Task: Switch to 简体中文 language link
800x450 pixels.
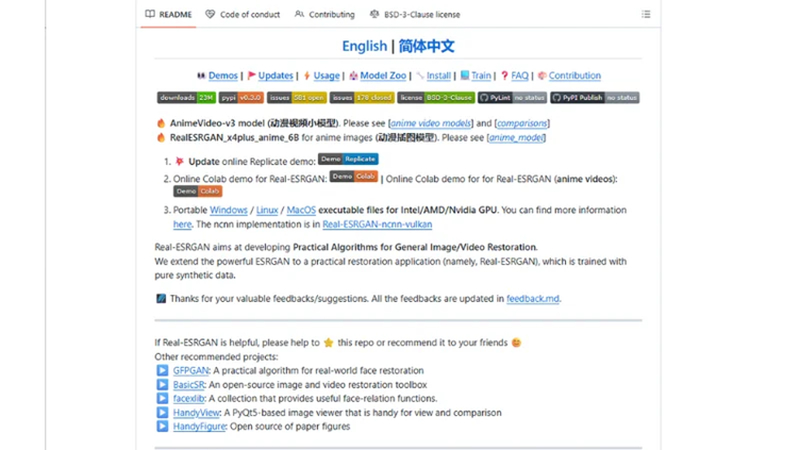Action: (427, 46)
